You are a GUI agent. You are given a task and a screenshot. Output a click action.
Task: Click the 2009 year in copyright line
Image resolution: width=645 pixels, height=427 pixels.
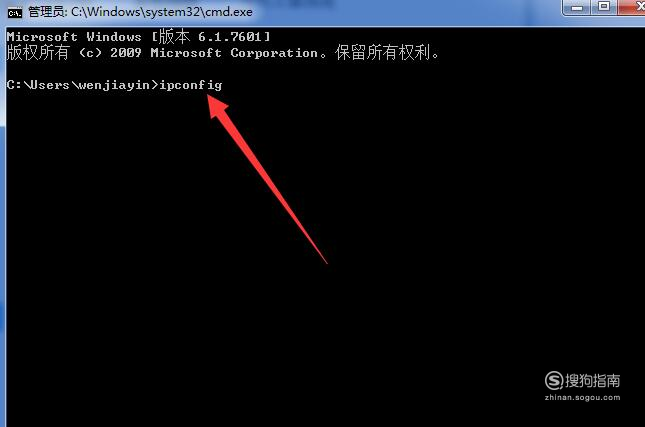[x=126, y=53]
